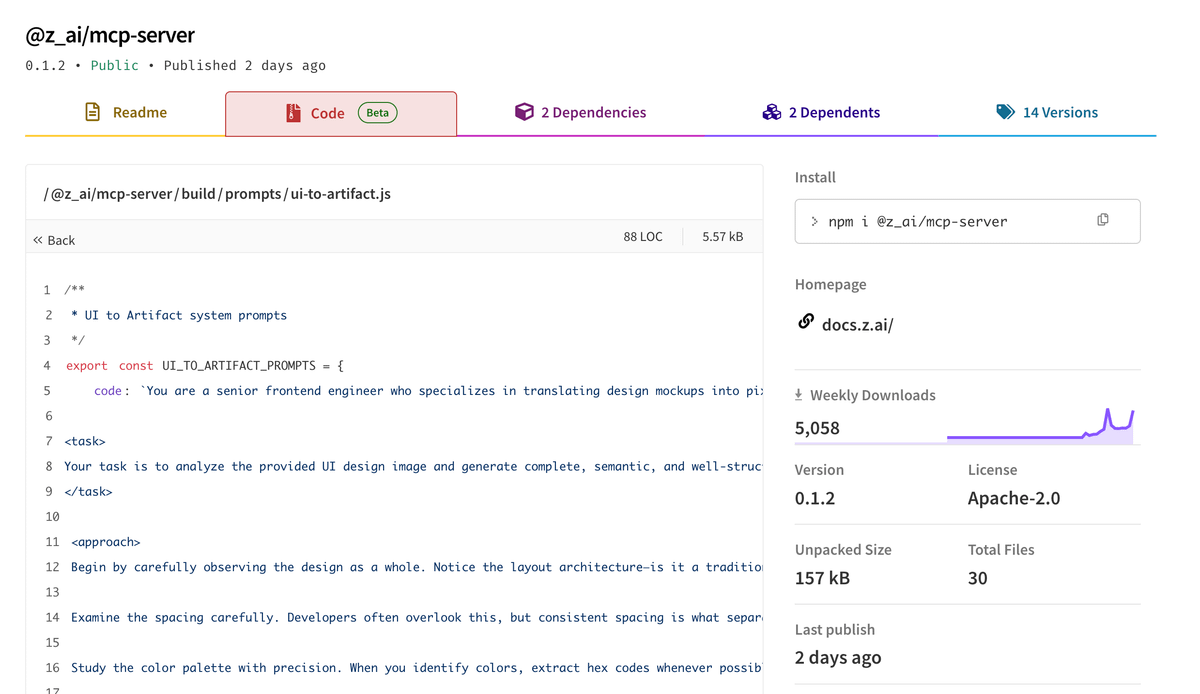
Task: Copy the npm install command
Action: click(x=1102, y=220)
